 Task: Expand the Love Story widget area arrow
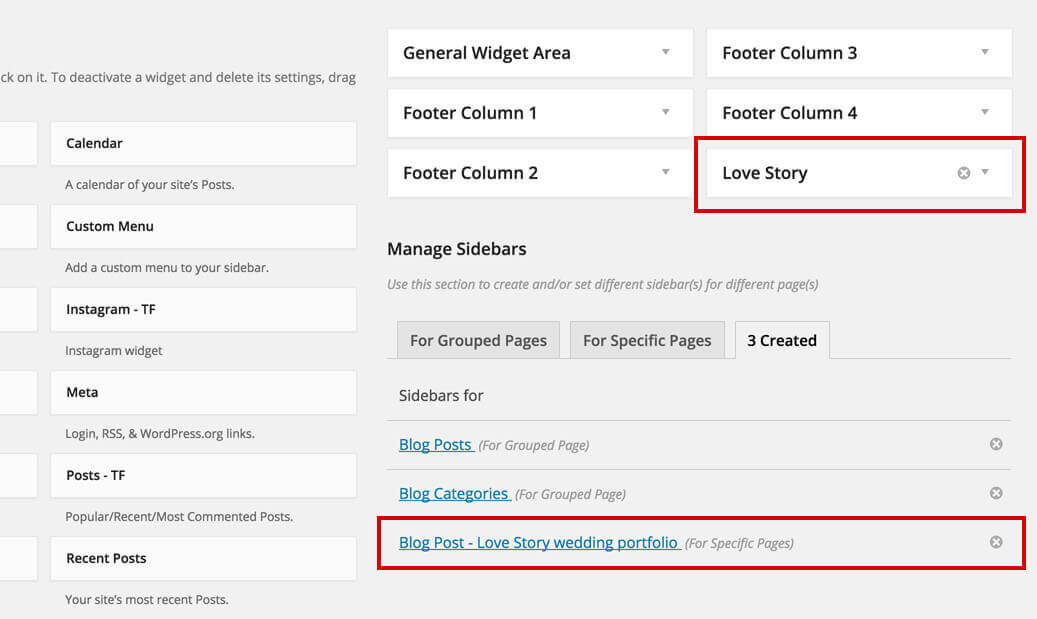tap(985, 173)
